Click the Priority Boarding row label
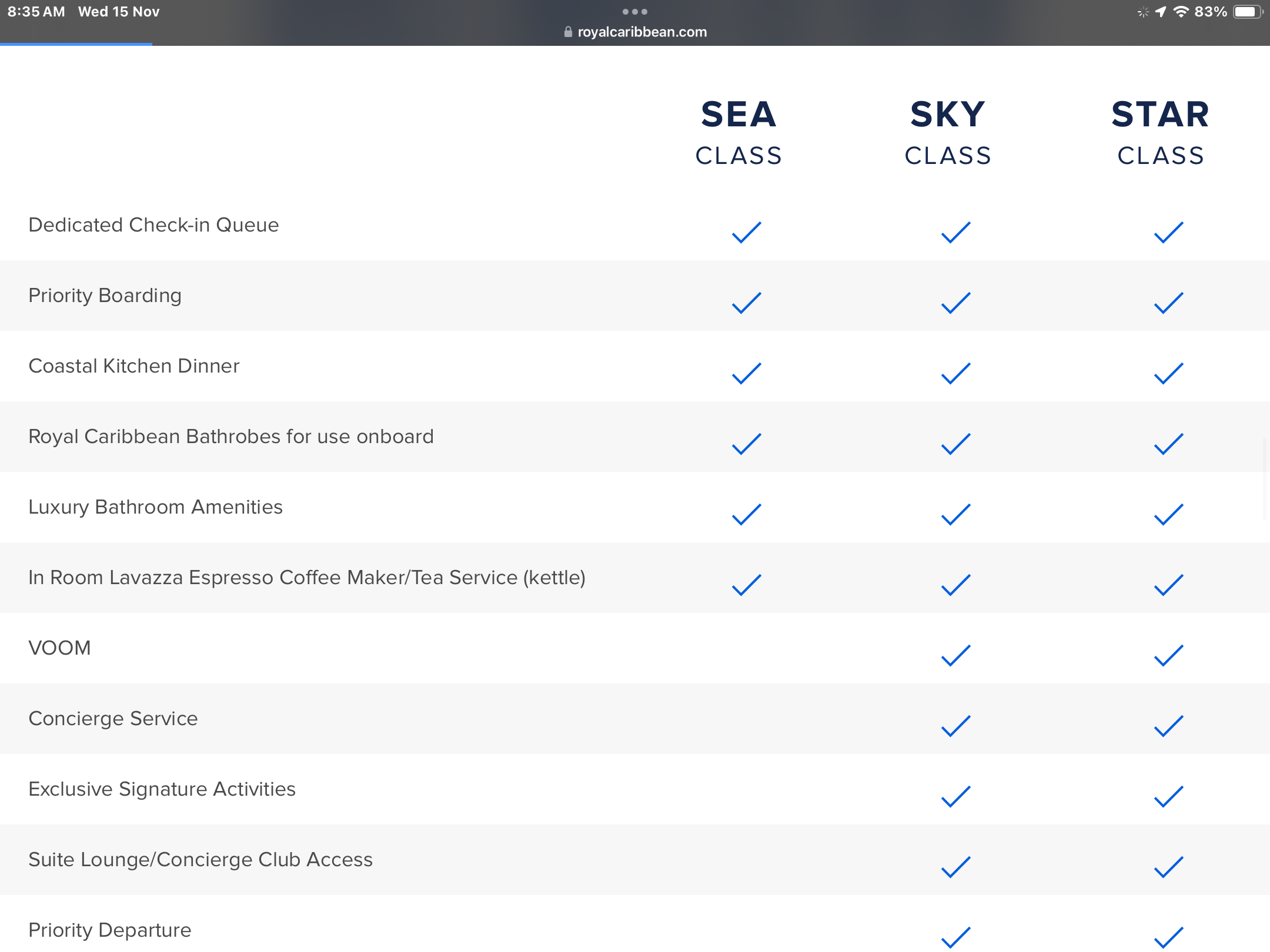The width and height of the screenshot is (1270, 952). (x=105, y=296)
